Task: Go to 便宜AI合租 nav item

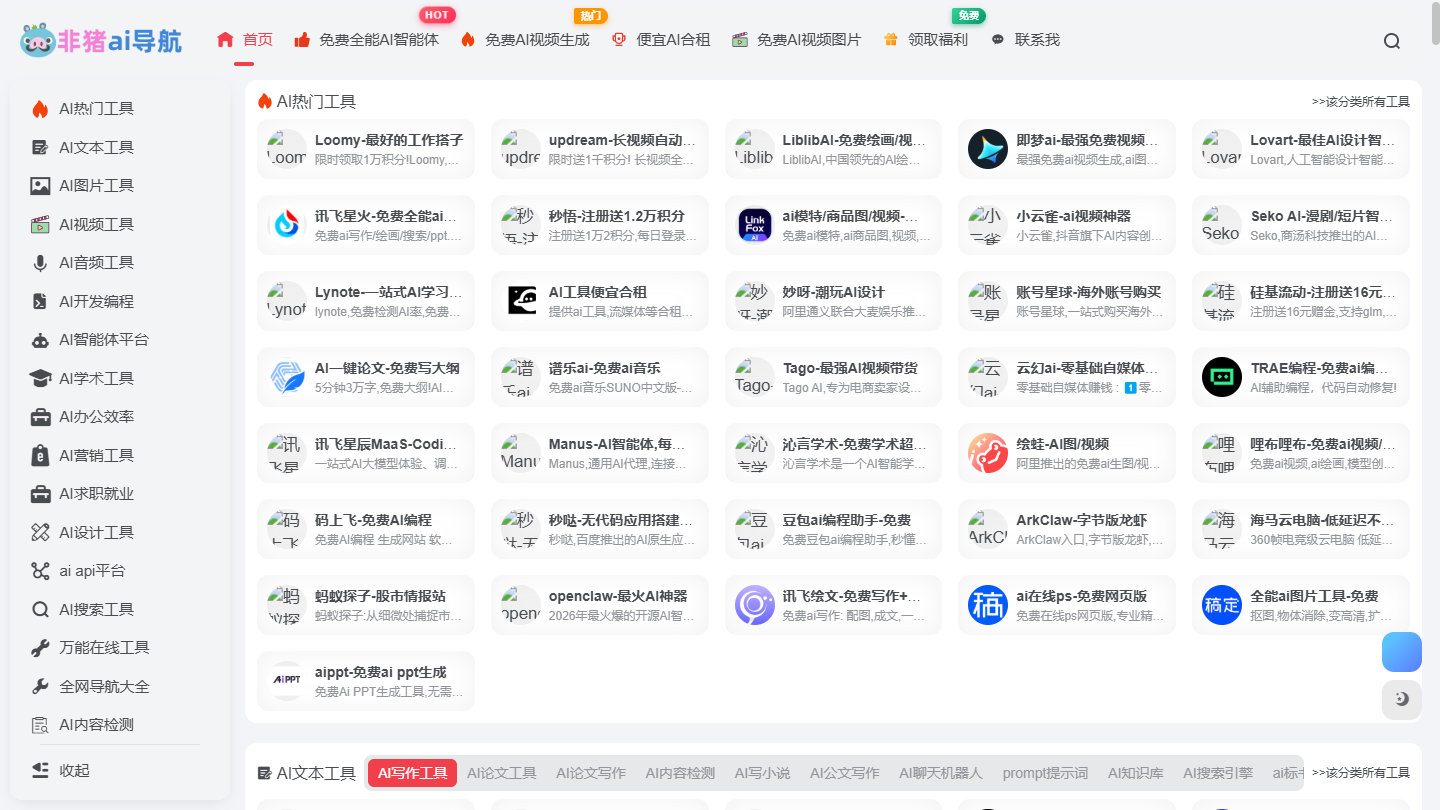Action: tap(661, 40)
